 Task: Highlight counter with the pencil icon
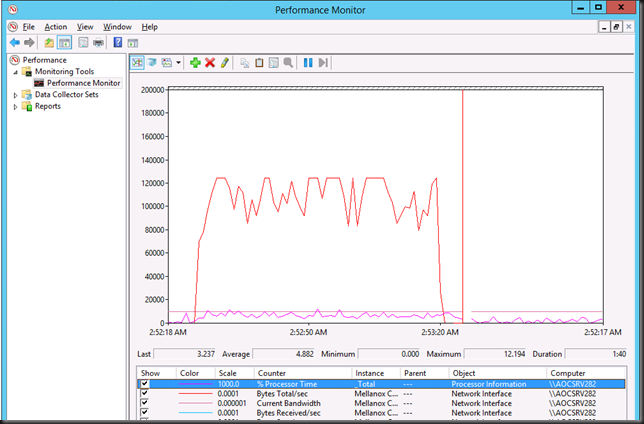coord(224,62)
